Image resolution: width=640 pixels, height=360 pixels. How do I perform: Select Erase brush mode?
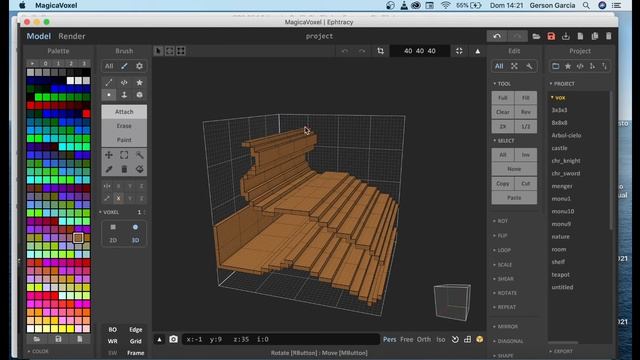(124, 126)
